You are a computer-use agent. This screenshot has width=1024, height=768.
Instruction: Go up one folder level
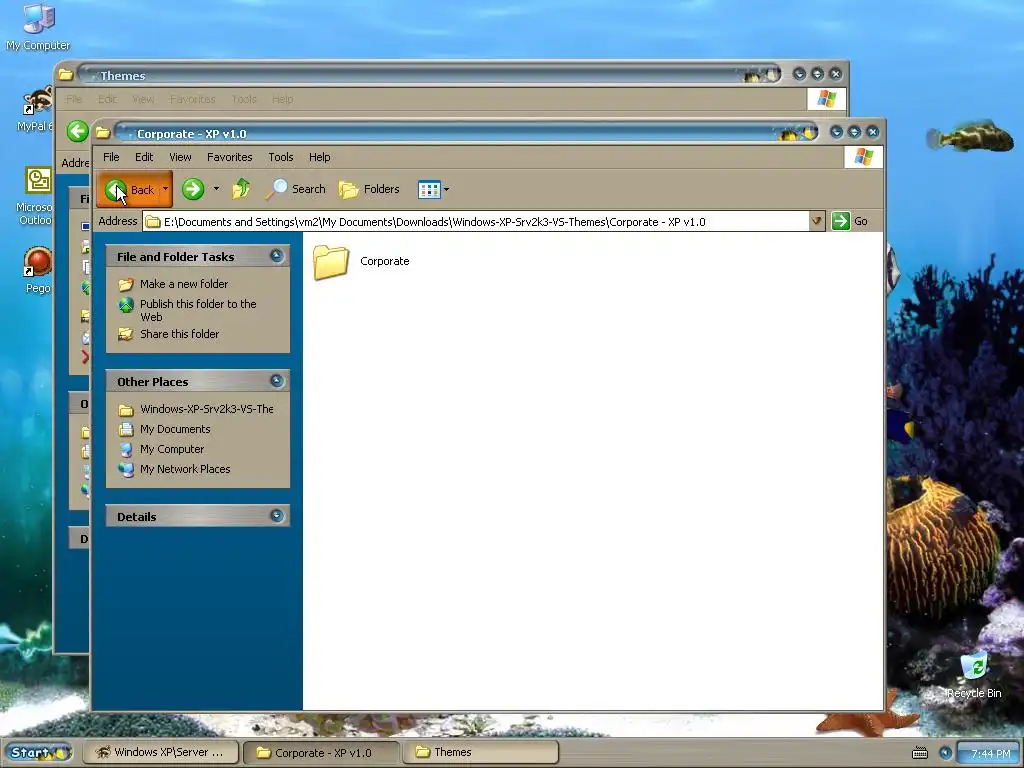click(241, 189)
